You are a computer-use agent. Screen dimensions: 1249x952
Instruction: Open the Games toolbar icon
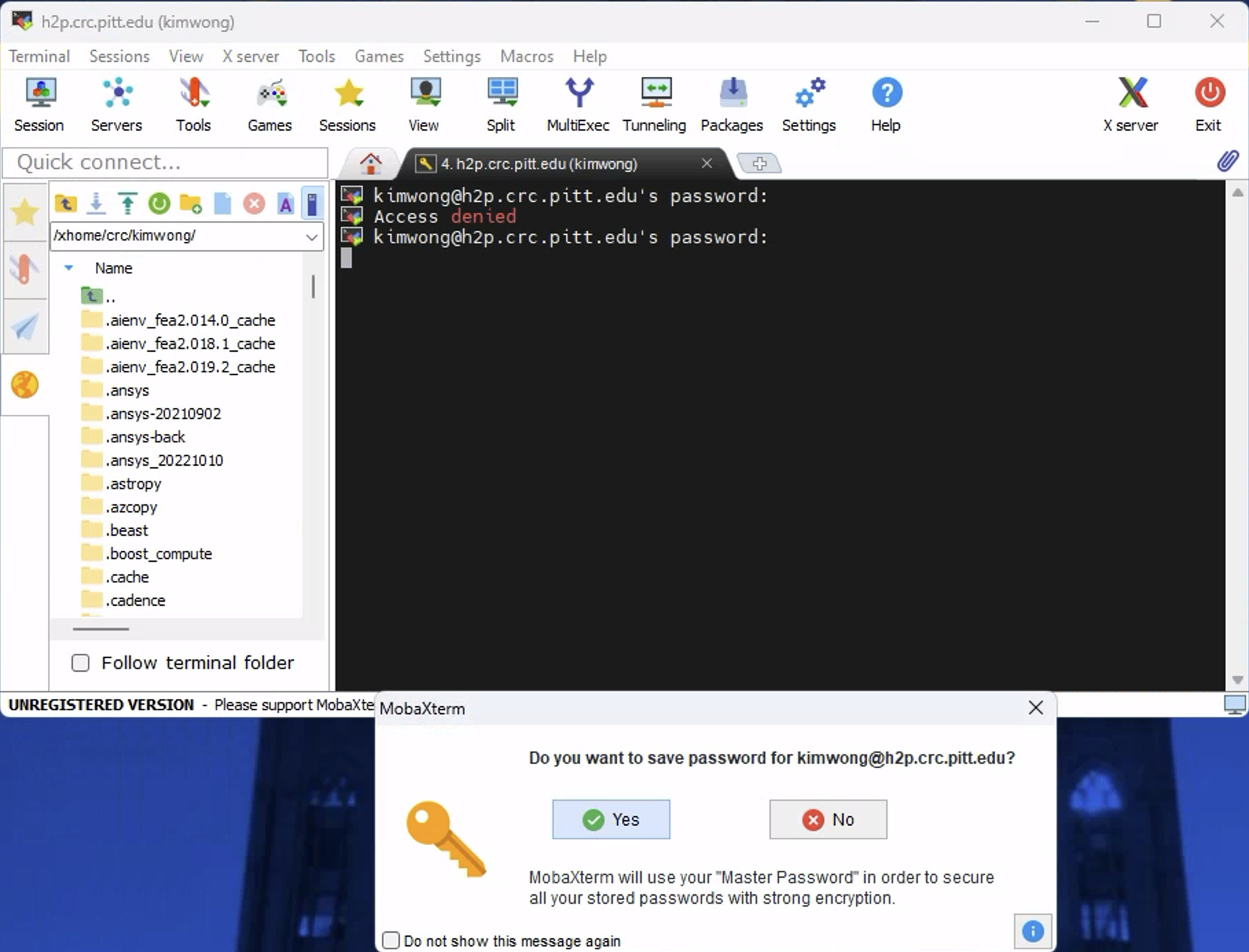coord(270,105)
